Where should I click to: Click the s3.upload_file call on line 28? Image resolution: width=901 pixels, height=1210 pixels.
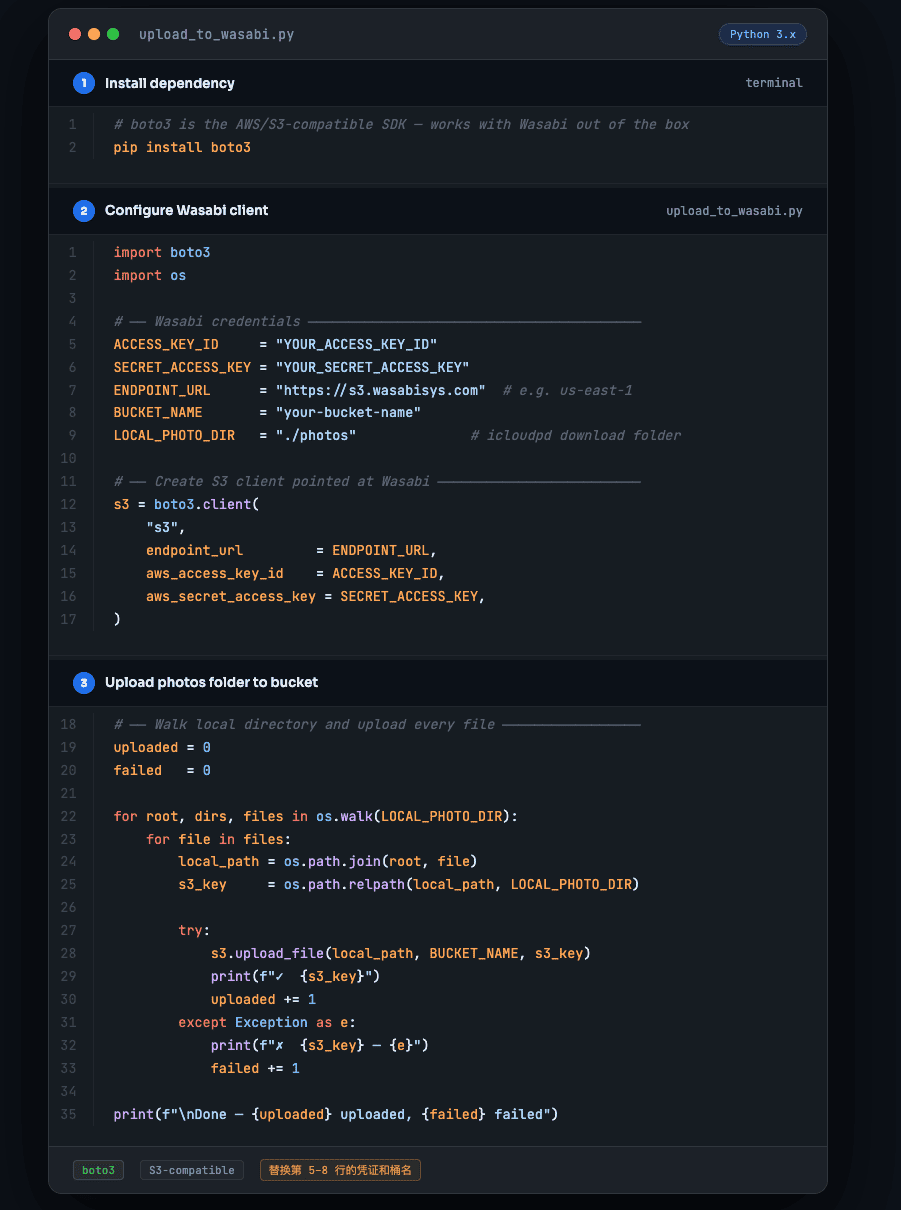click(x=268, y=954)
